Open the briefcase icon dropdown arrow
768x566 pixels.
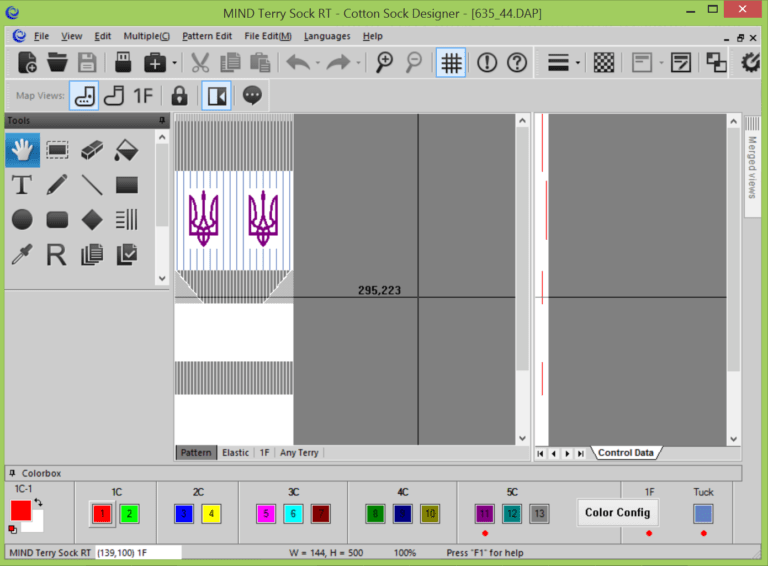pyautogui.click(x=174, y=63)
